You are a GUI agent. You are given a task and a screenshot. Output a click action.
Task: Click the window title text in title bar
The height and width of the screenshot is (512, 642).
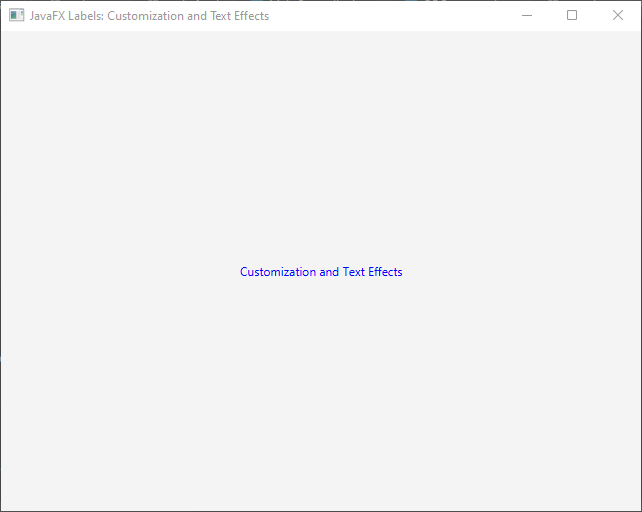(x=149, y=16)
